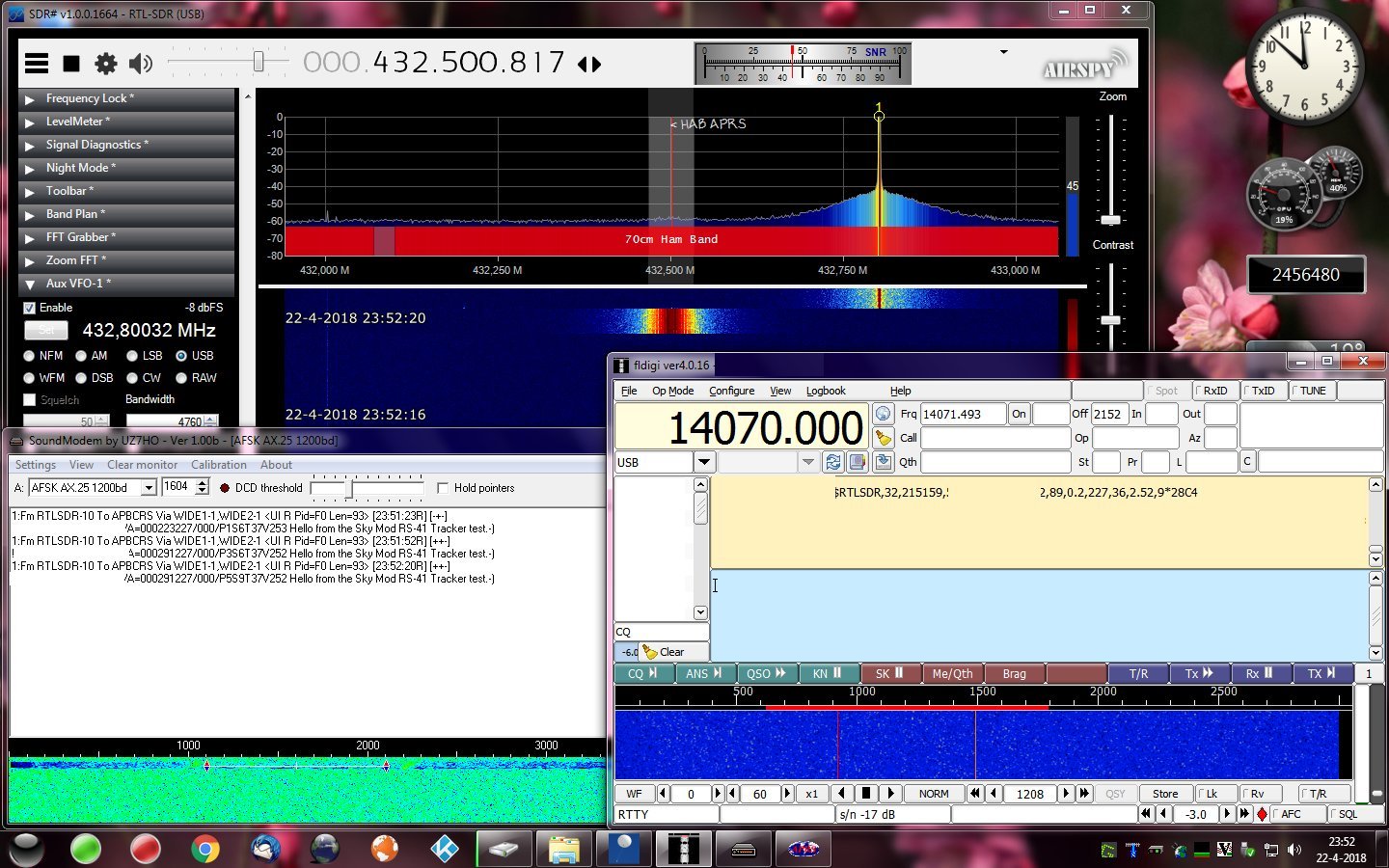This screenshot has height=868, width=1389.
Task: Pause the fldigi waterfall with the square icon
Action: pyautogui.click(x=866, y=793)
